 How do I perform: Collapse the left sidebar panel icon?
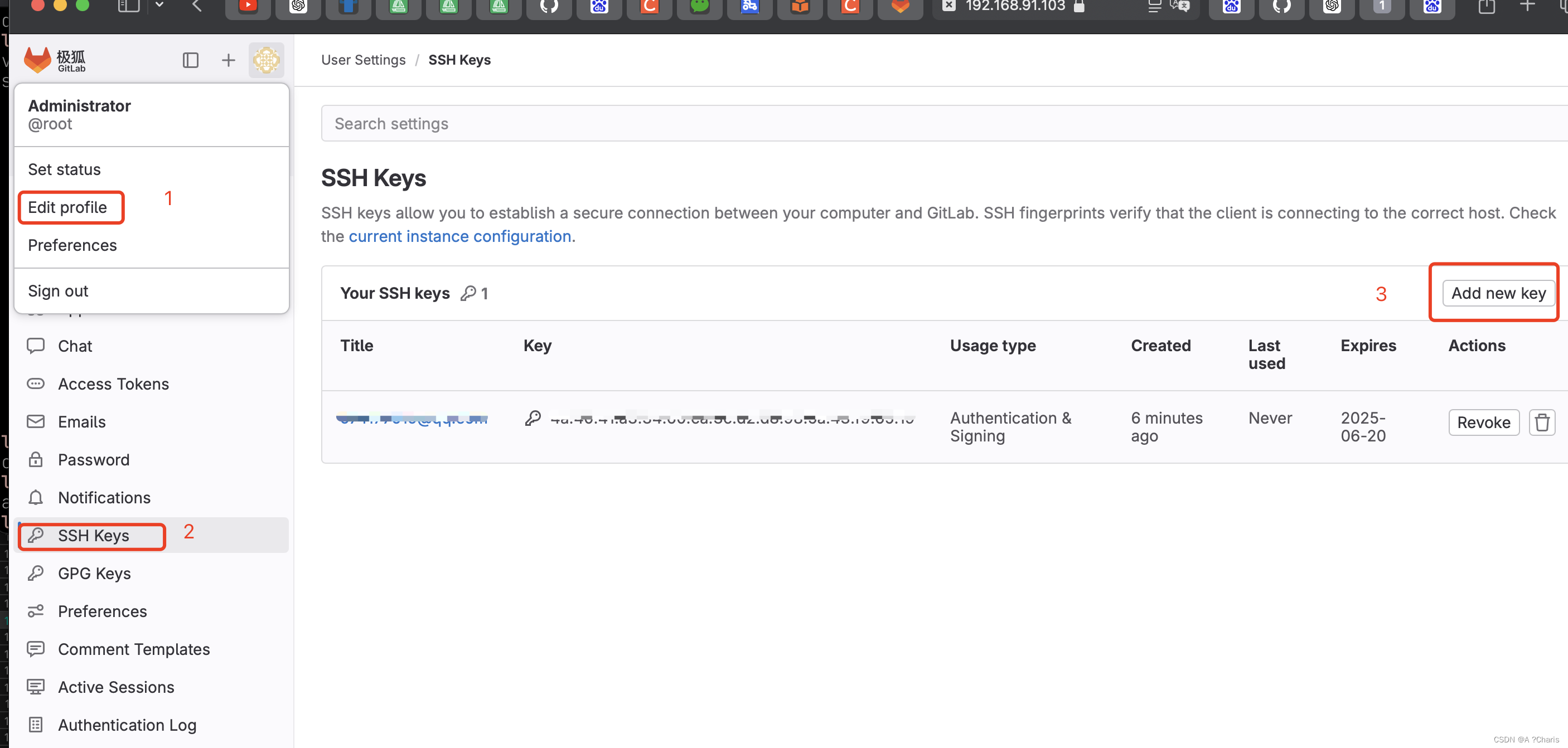191,60
